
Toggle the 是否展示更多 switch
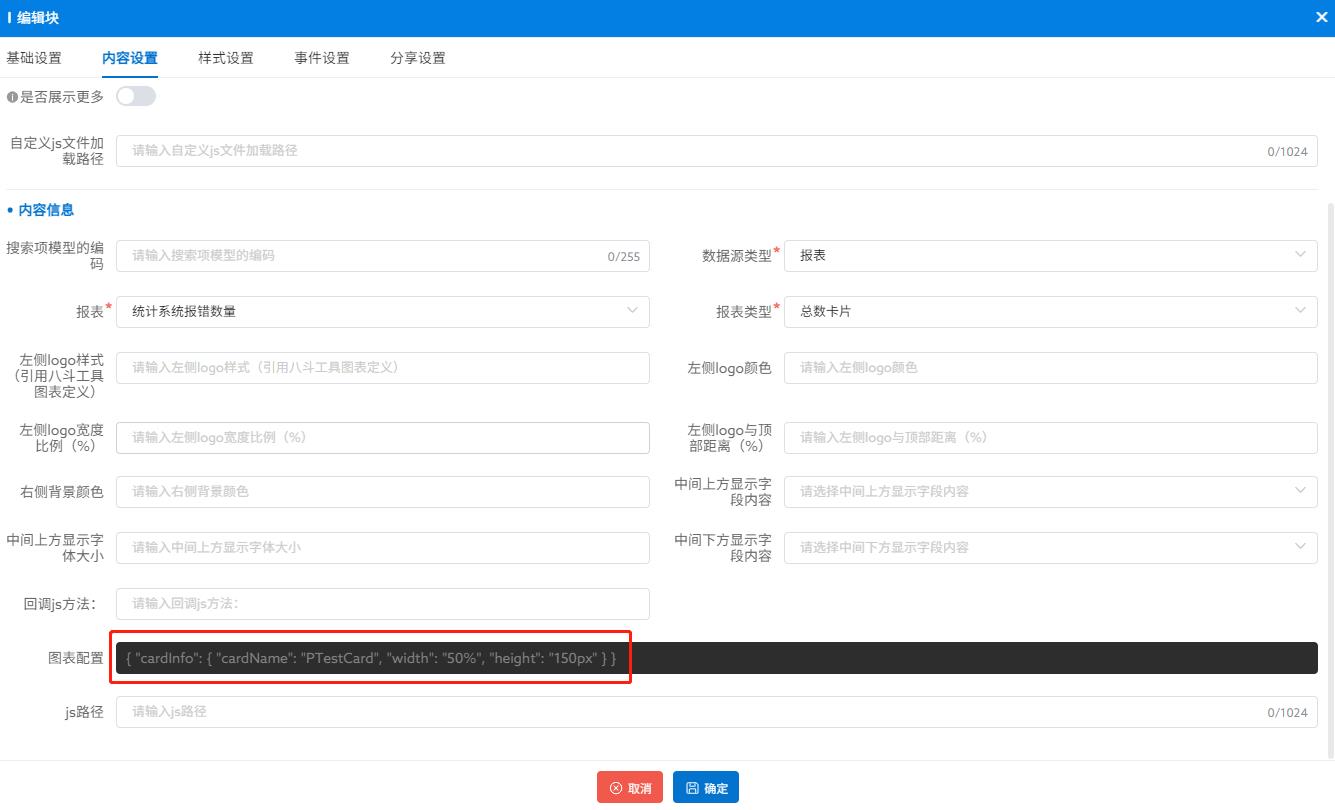point(136,96)
